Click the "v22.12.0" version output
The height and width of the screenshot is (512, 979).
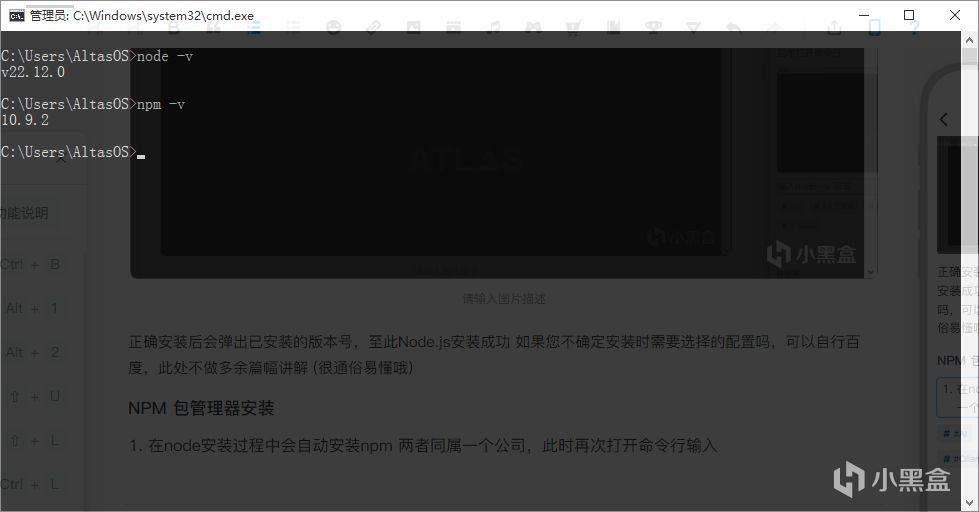(32, 72)
